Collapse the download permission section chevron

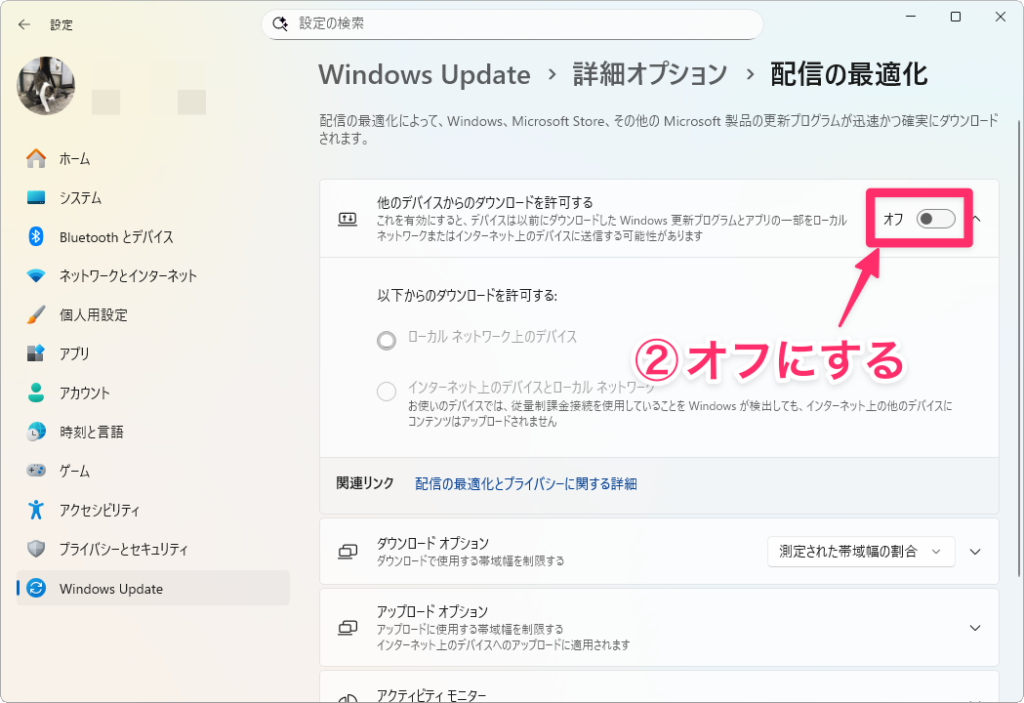[x=977, y=218]
